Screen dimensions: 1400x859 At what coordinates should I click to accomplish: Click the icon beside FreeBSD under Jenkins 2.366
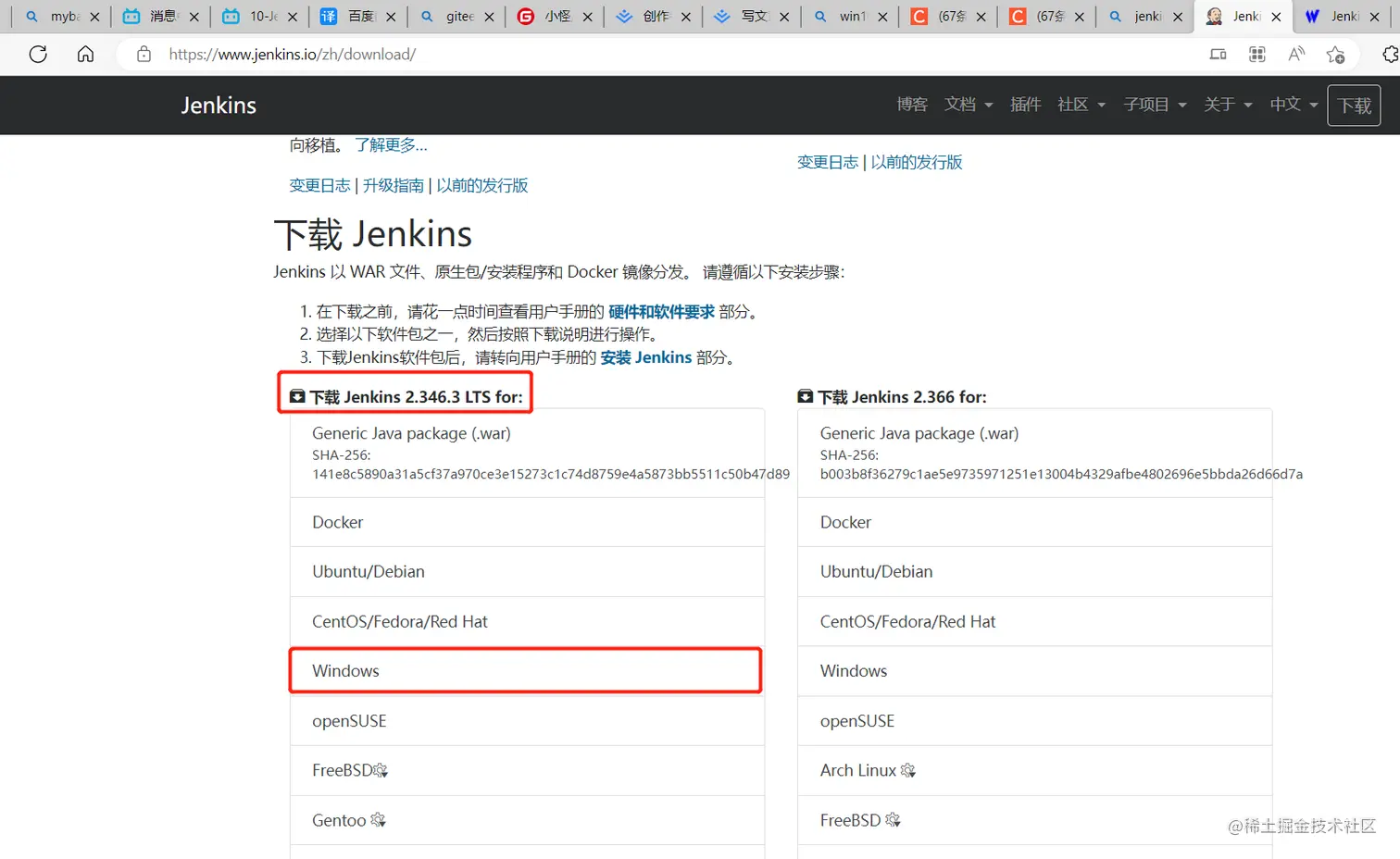pos(893,820)
